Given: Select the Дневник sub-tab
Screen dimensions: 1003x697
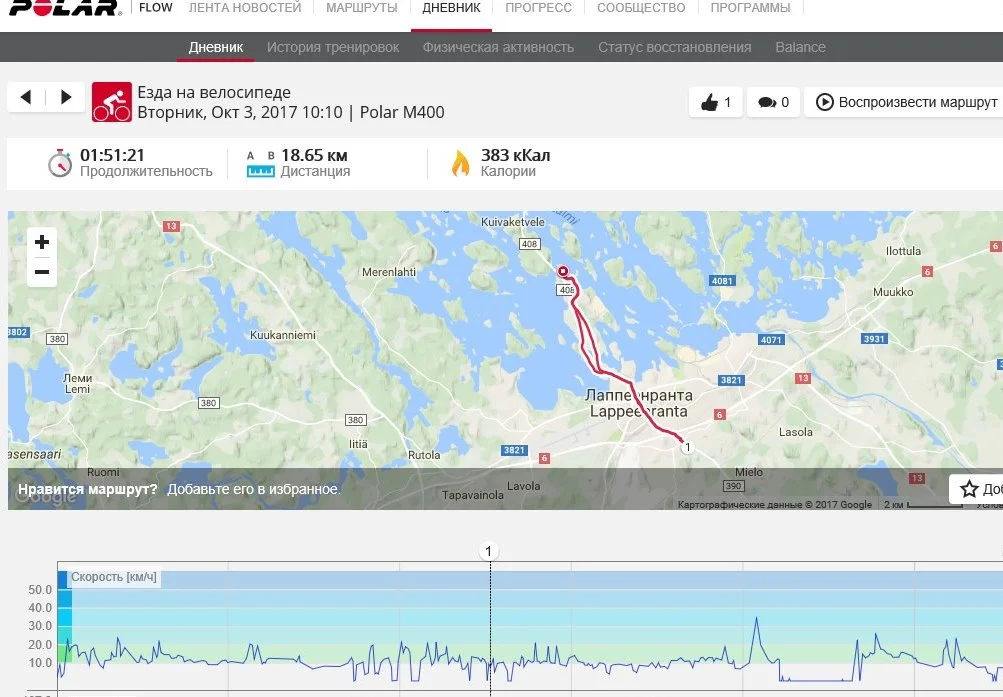Looking at the screenshot, I should coord(216,47).
